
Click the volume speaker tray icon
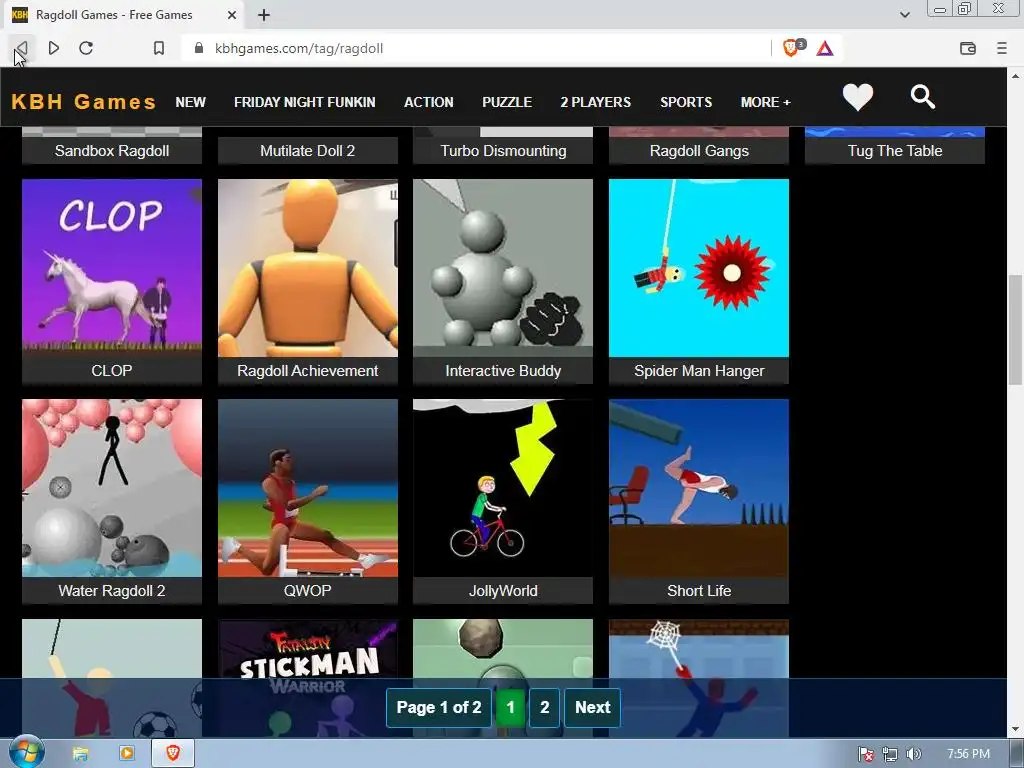[914, 754]
